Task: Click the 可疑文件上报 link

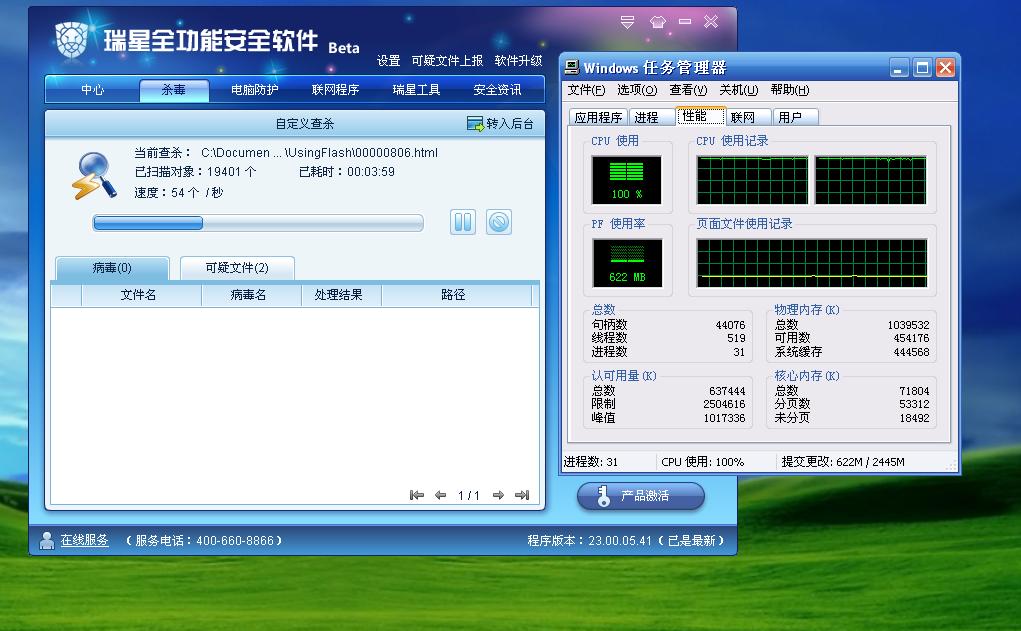Action: click(447, 61)
